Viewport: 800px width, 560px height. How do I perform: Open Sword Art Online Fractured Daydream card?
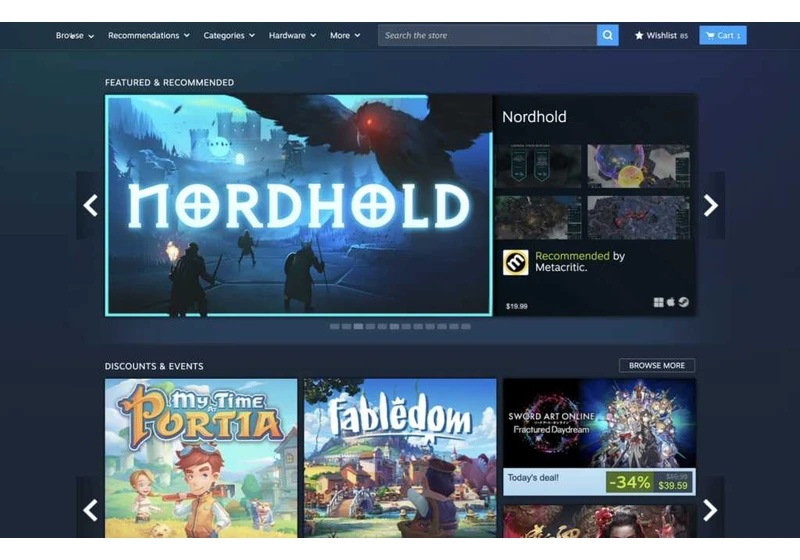click(599, 437)
